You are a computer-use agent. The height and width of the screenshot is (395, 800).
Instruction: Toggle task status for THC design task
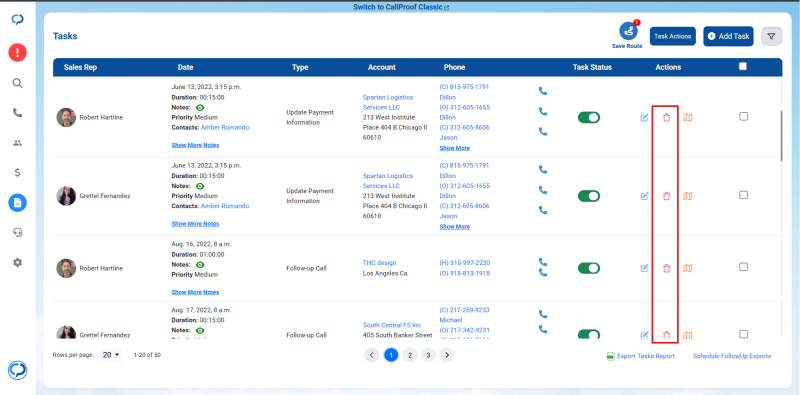point(589,268)
